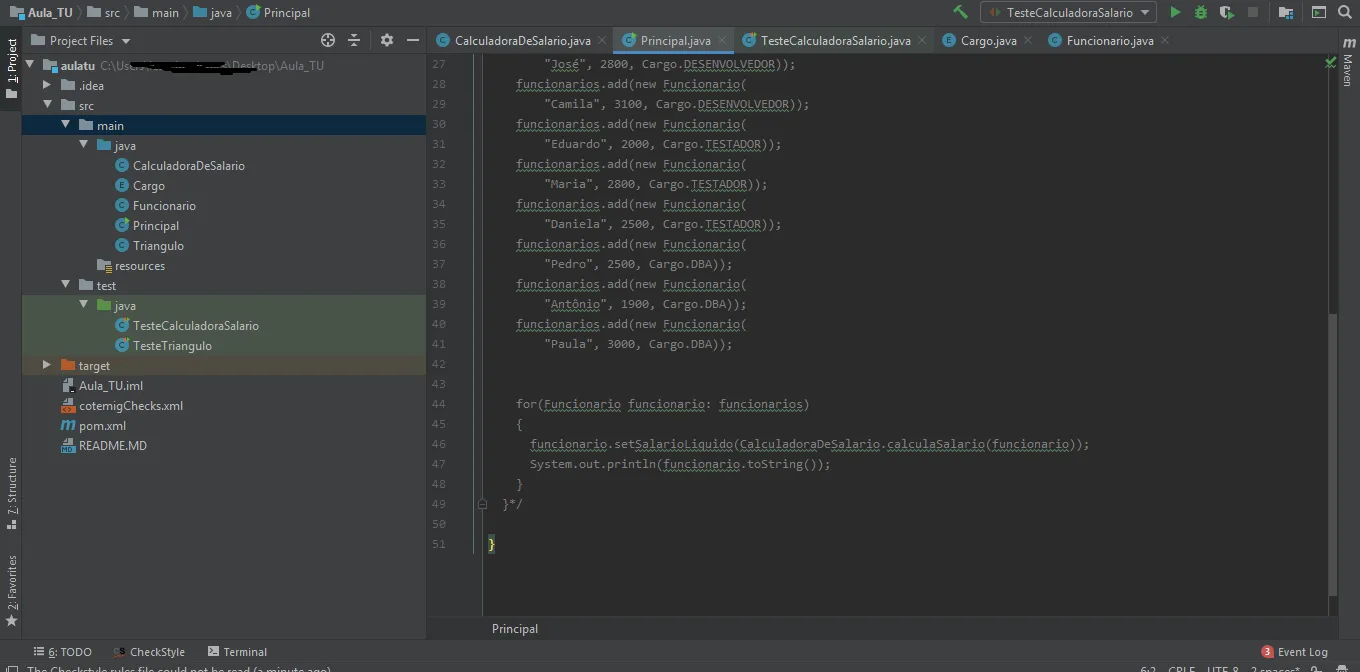Collapse the src folder node
Image resolution: width=1360 pixels, height=672 pixels.
coord(47,105)
